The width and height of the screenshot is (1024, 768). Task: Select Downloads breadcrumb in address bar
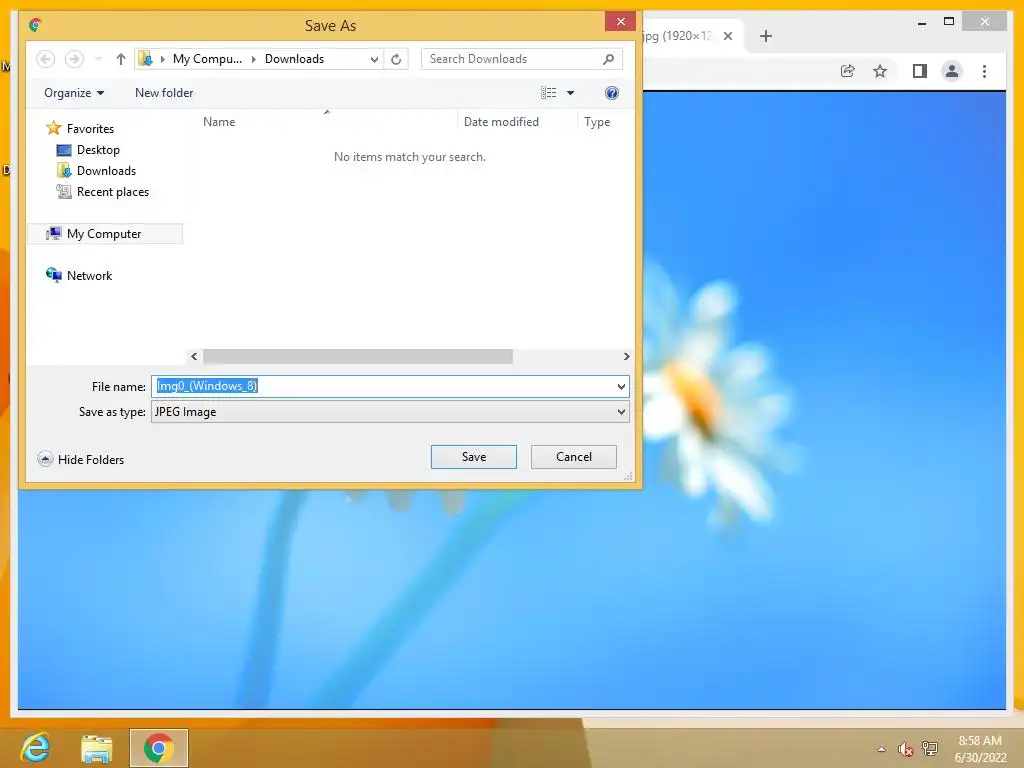pos(294,59)
